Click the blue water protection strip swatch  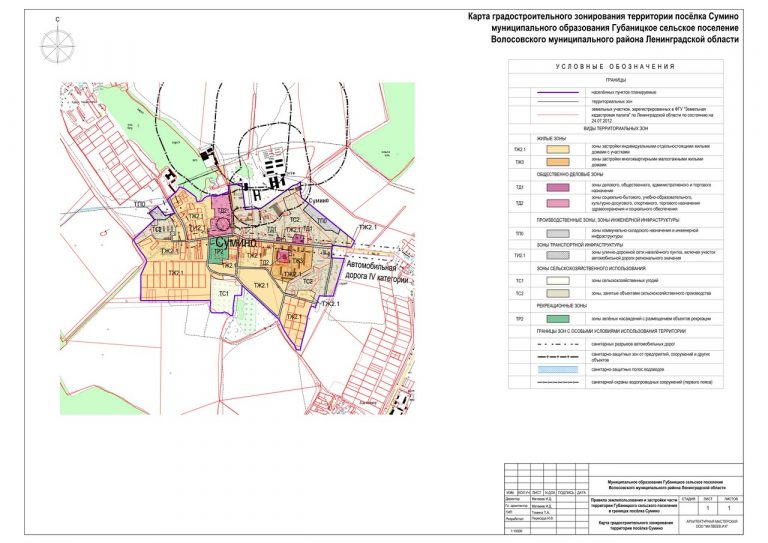558,370
